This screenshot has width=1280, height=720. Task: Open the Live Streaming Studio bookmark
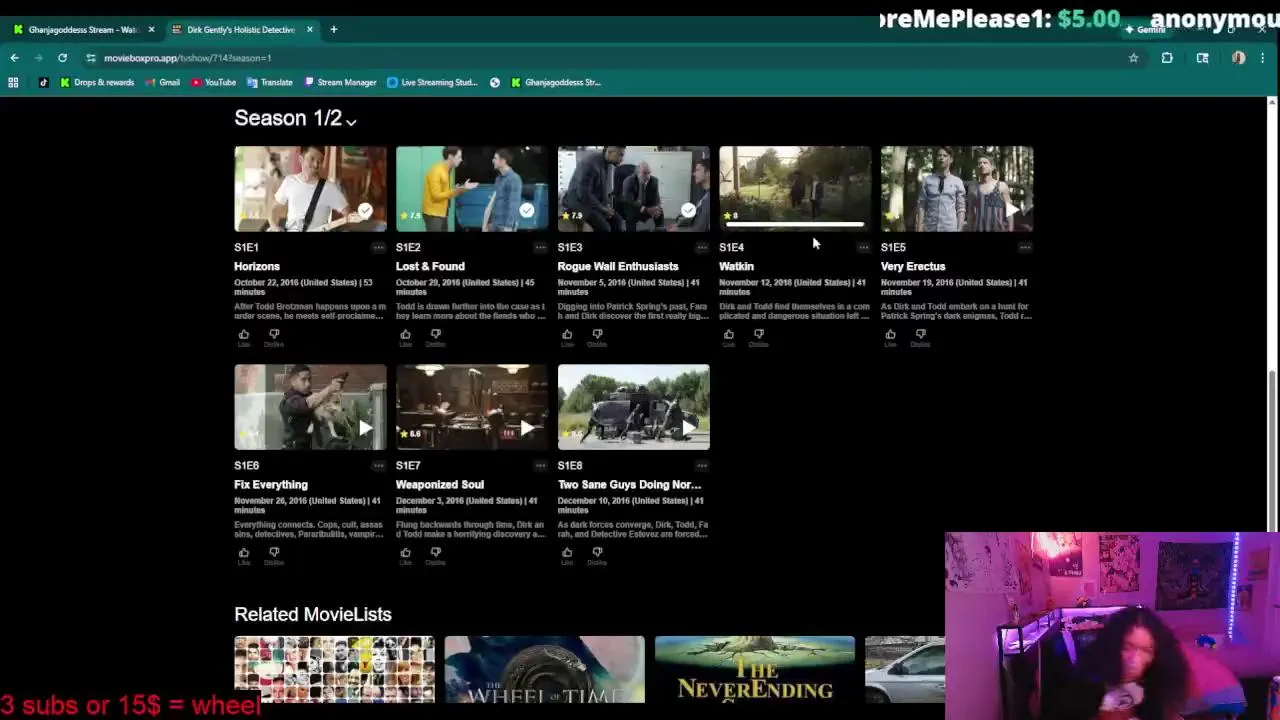coord(433,82)
